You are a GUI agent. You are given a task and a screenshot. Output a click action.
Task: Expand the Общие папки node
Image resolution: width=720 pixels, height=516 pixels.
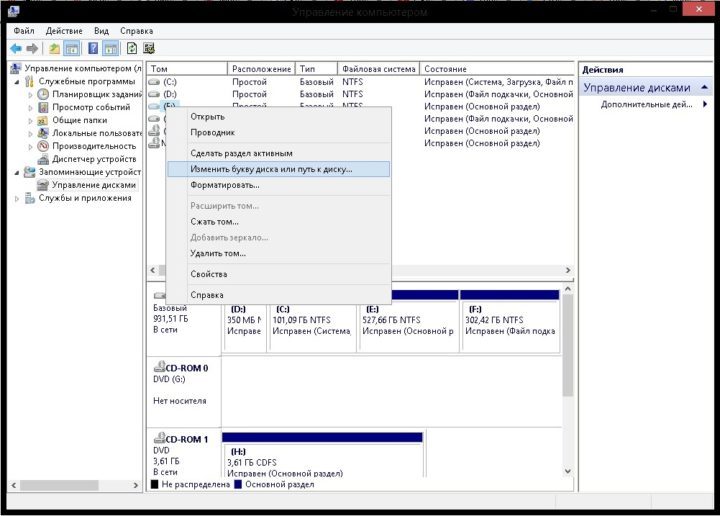point(31,121)
